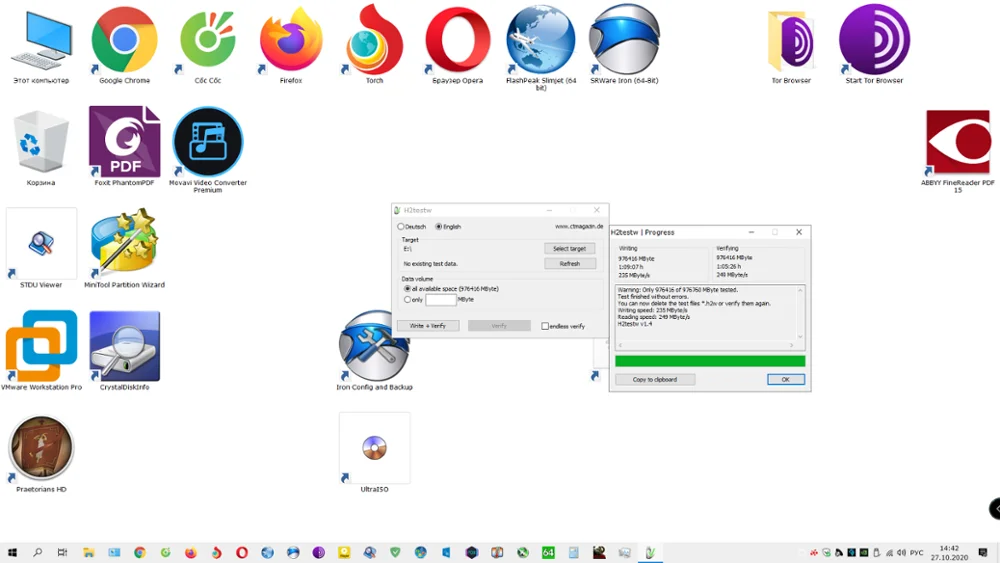Screen dimensions: 1000x563
Task: Click the 'Writing speed: 235 MByte/s' log line
Action: tap(652, 311)
